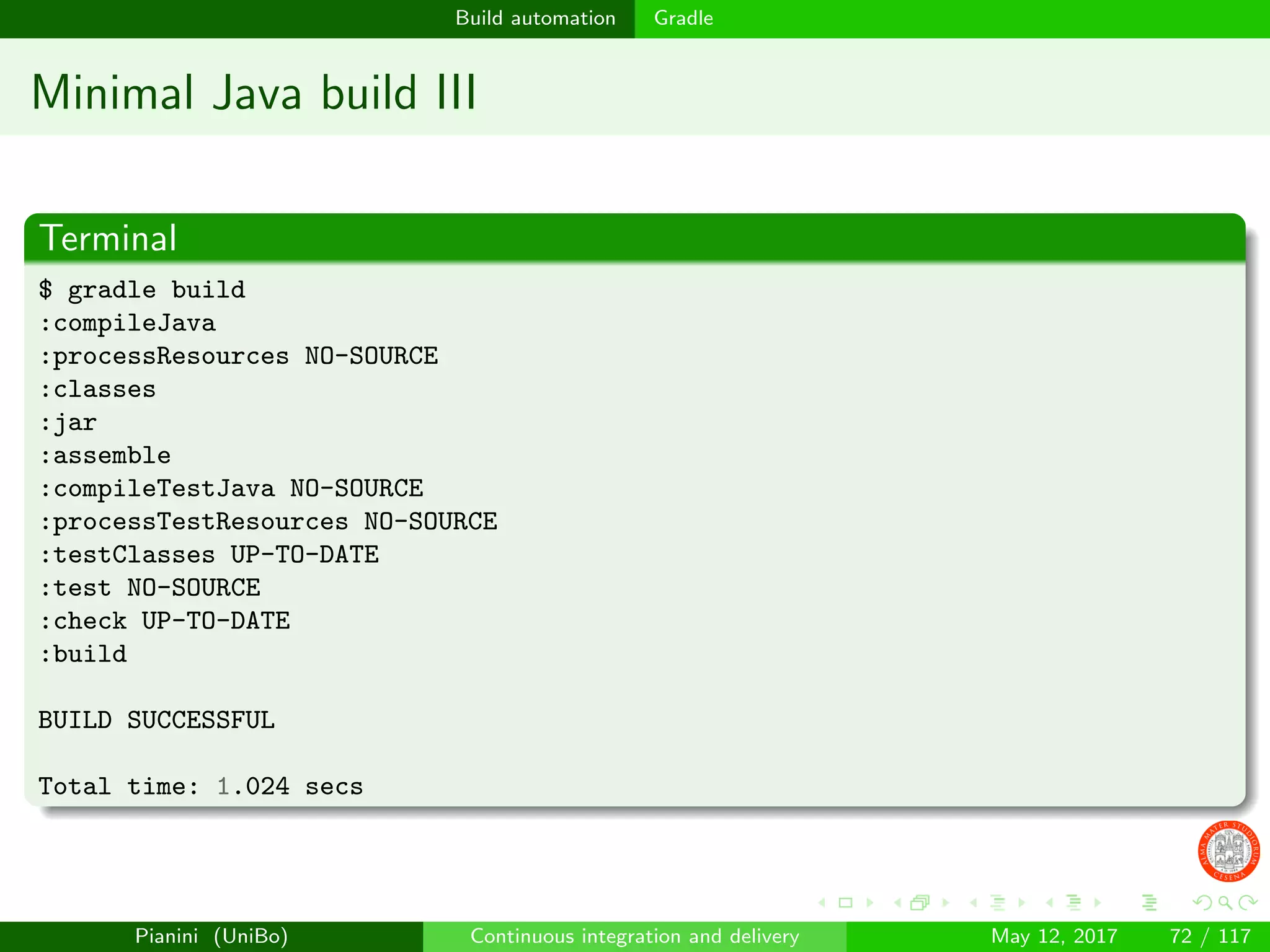Screen dimensions: 1270x952
Task: Go to next frame arrow
Action: pos(946,903)
